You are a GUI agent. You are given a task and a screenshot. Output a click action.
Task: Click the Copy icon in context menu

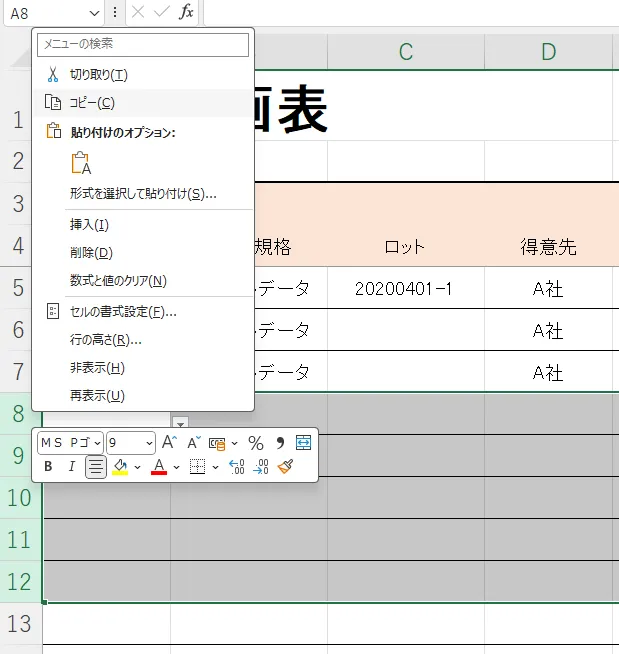coord(53,103)
